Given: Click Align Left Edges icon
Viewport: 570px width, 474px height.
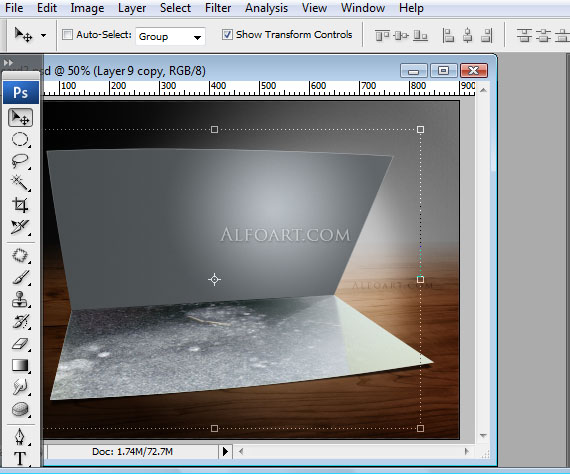Looking at the screenshot, I should click(448, 36).
